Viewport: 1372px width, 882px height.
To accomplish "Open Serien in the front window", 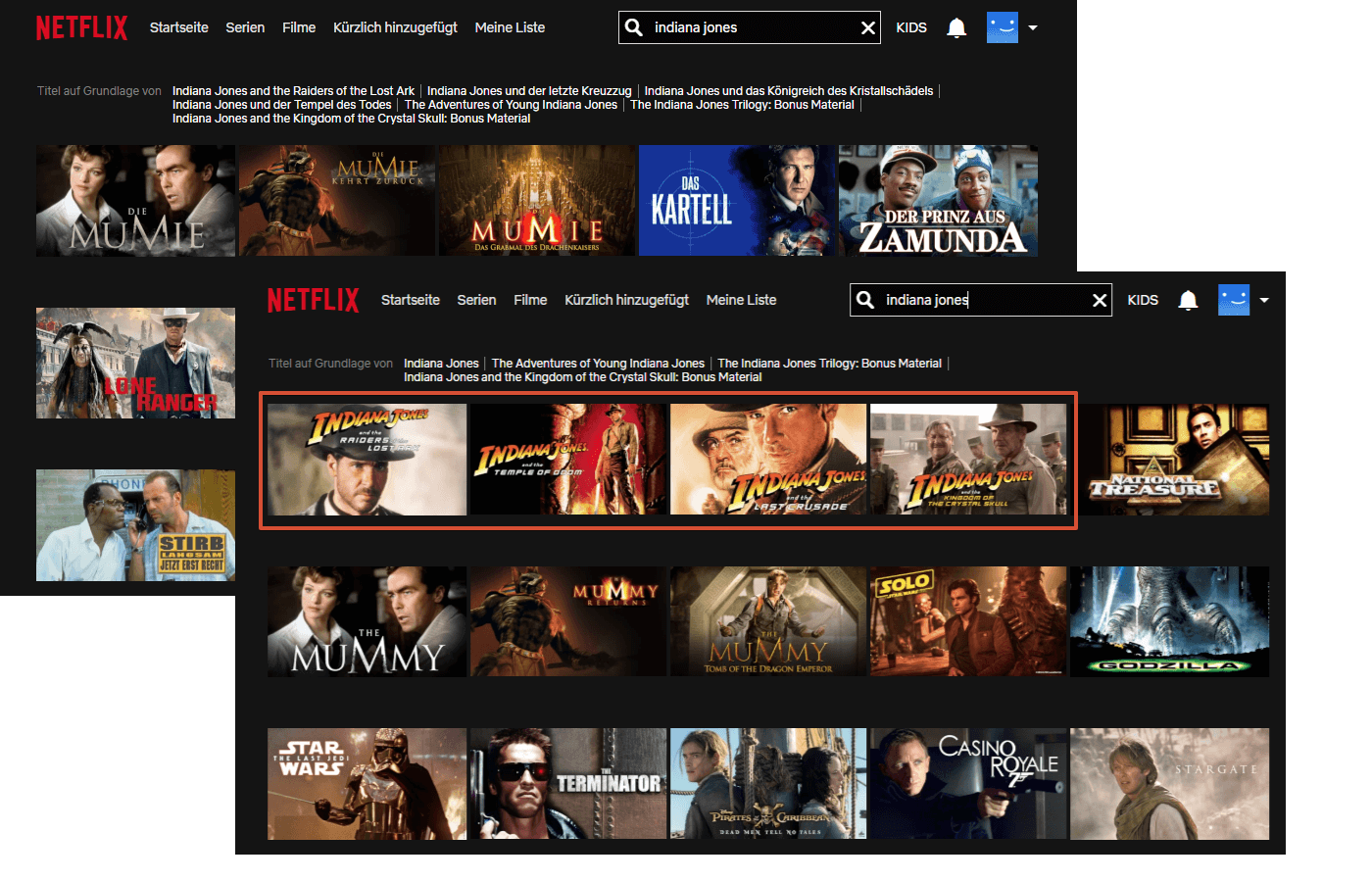I will (476, 300).
